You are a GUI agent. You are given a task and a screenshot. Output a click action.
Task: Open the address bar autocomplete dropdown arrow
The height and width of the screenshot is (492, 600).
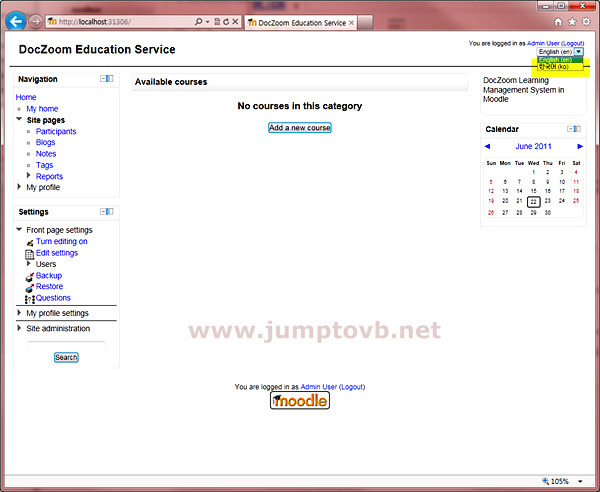point(207,22)
